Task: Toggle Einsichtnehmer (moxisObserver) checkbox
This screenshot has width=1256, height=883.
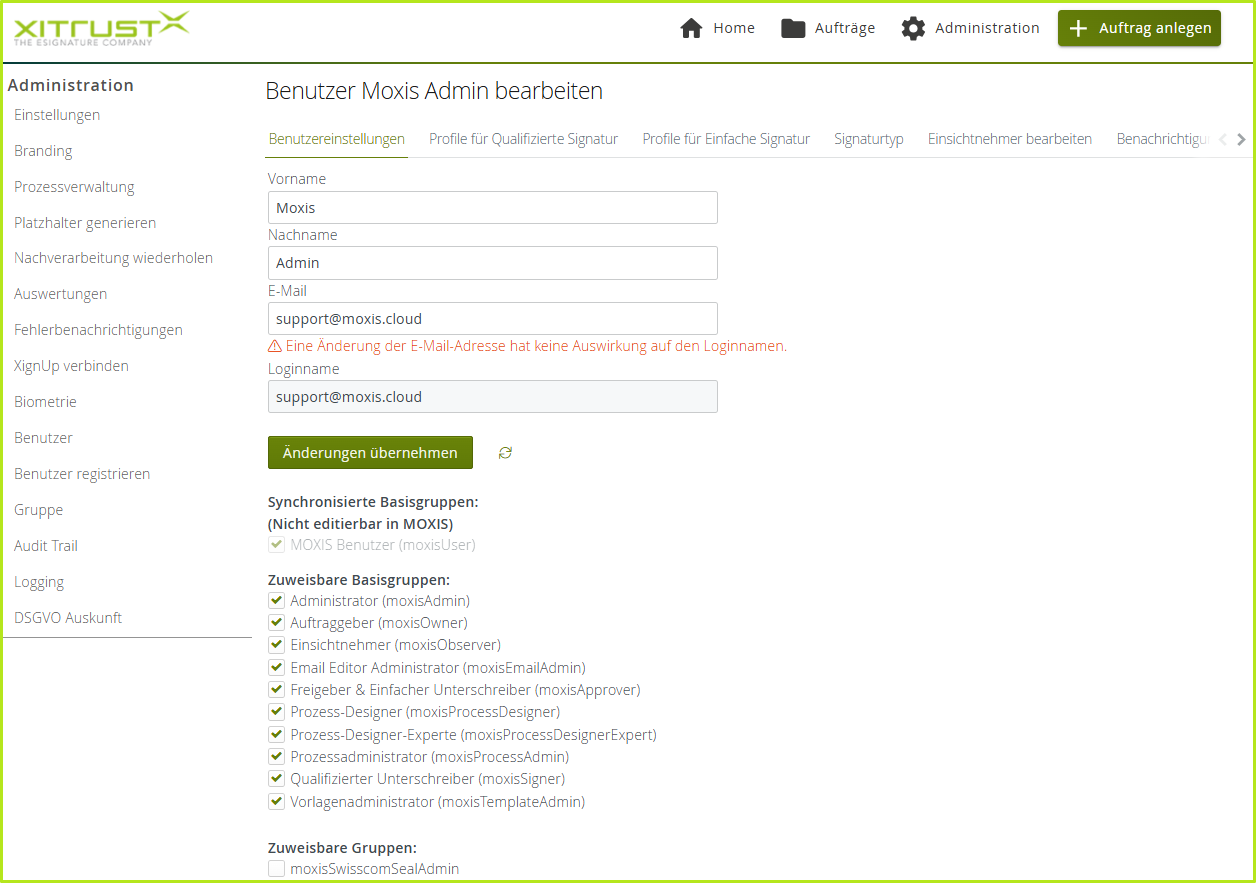Action: pyautogui.click(x=277, y=645)
